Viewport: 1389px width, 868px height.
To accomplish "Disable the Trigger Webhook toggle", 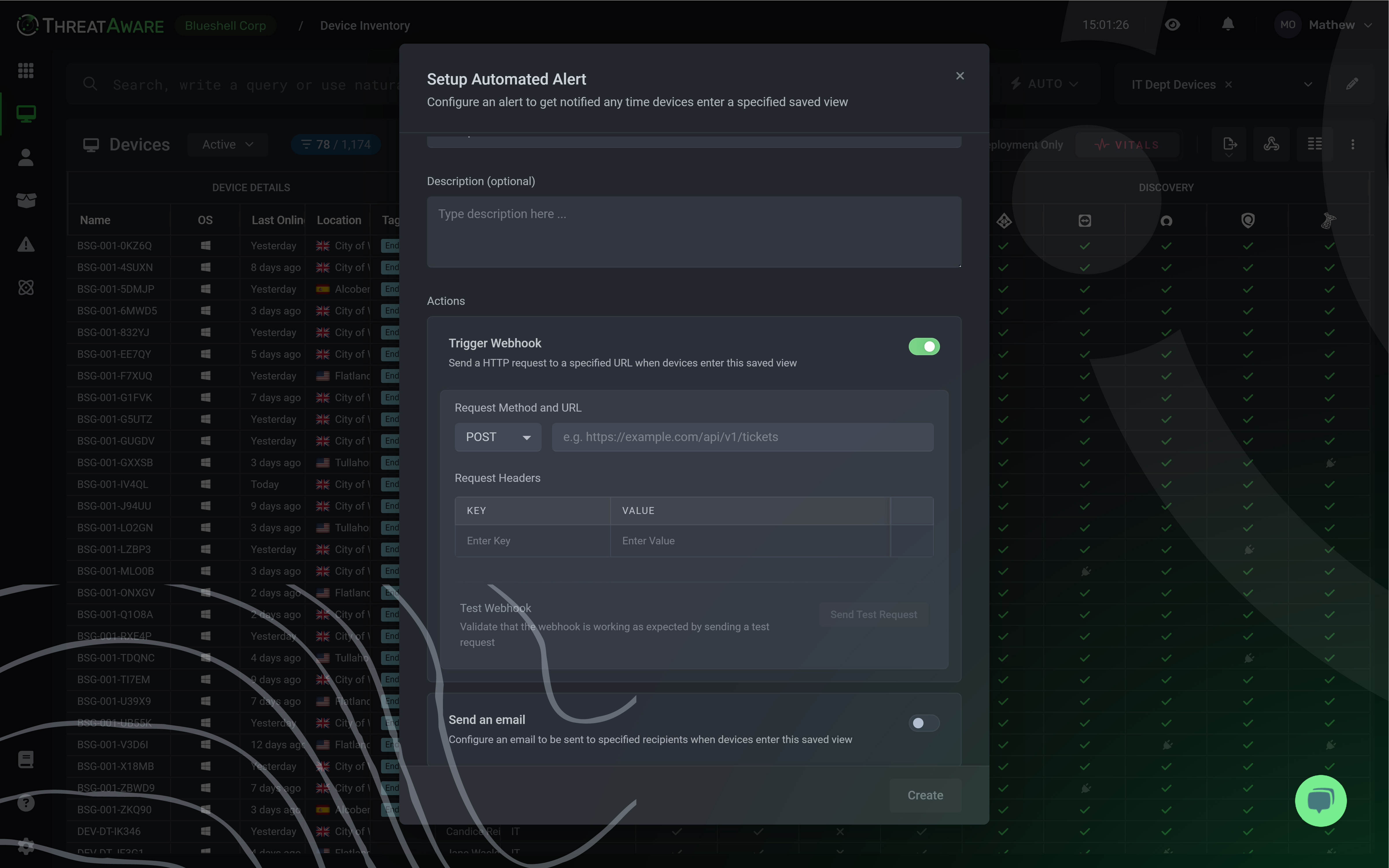I will (x=923, y=347).
